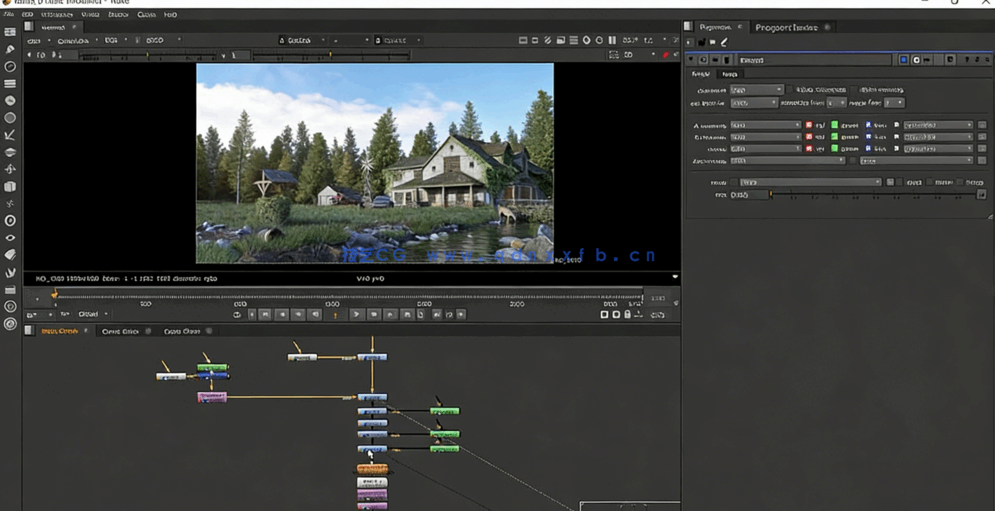Switch to the second tab in the node graph panel
995x511 pixels.
(121, 331)
